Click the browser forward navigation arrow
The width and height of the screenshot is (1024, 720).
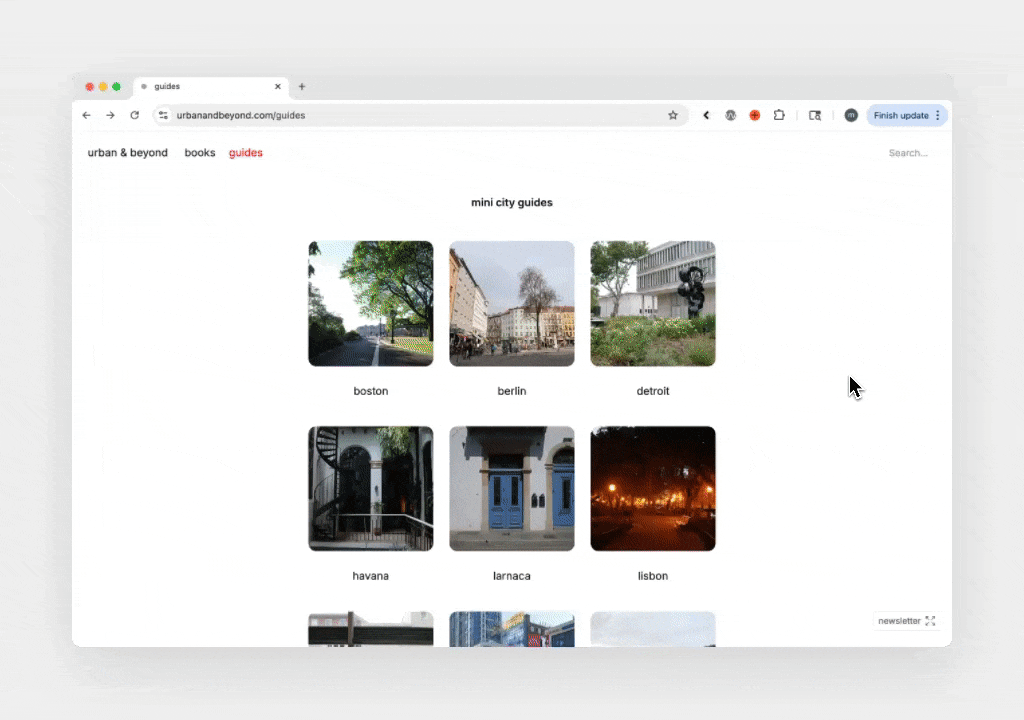(x=110, y=115)
